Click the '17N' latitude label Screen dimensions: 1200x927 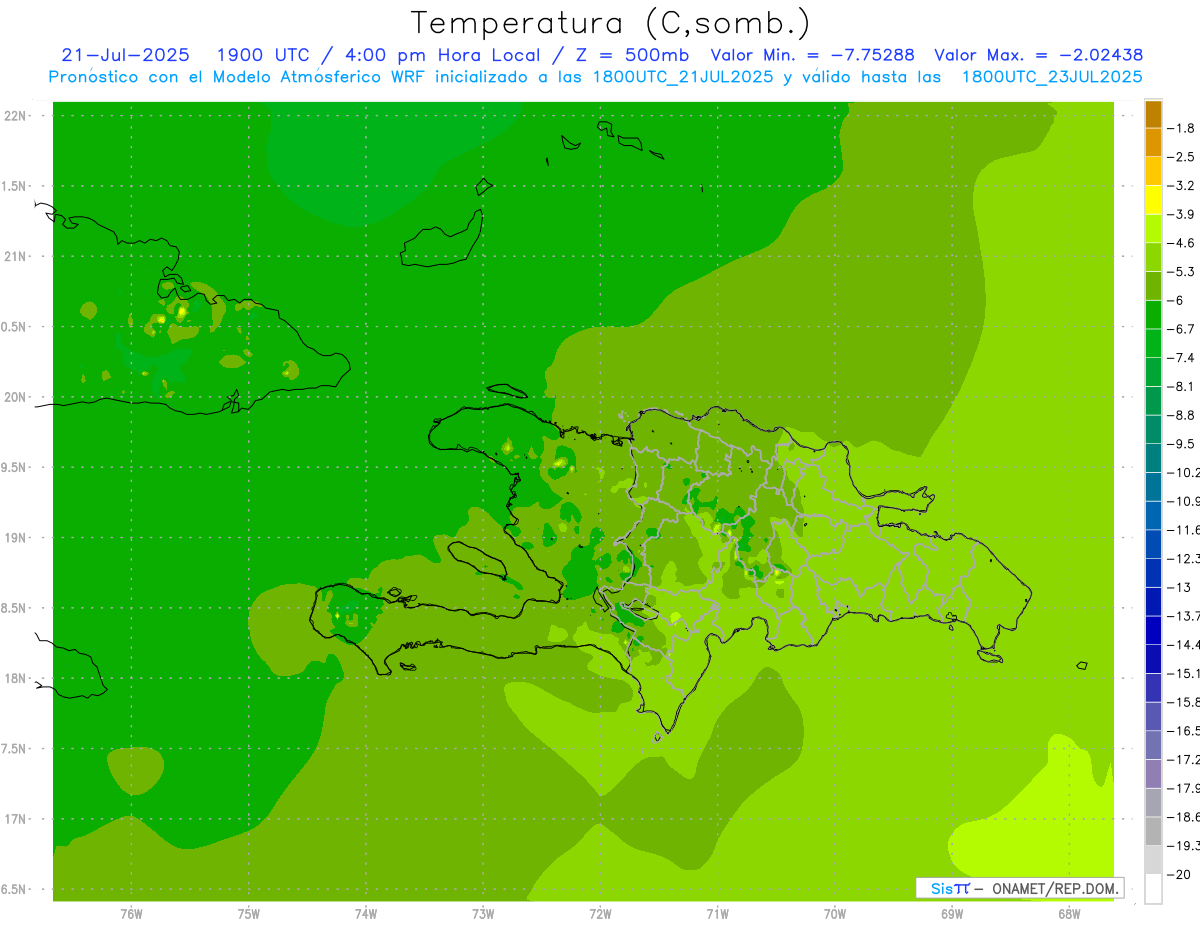tap(16, 819)
